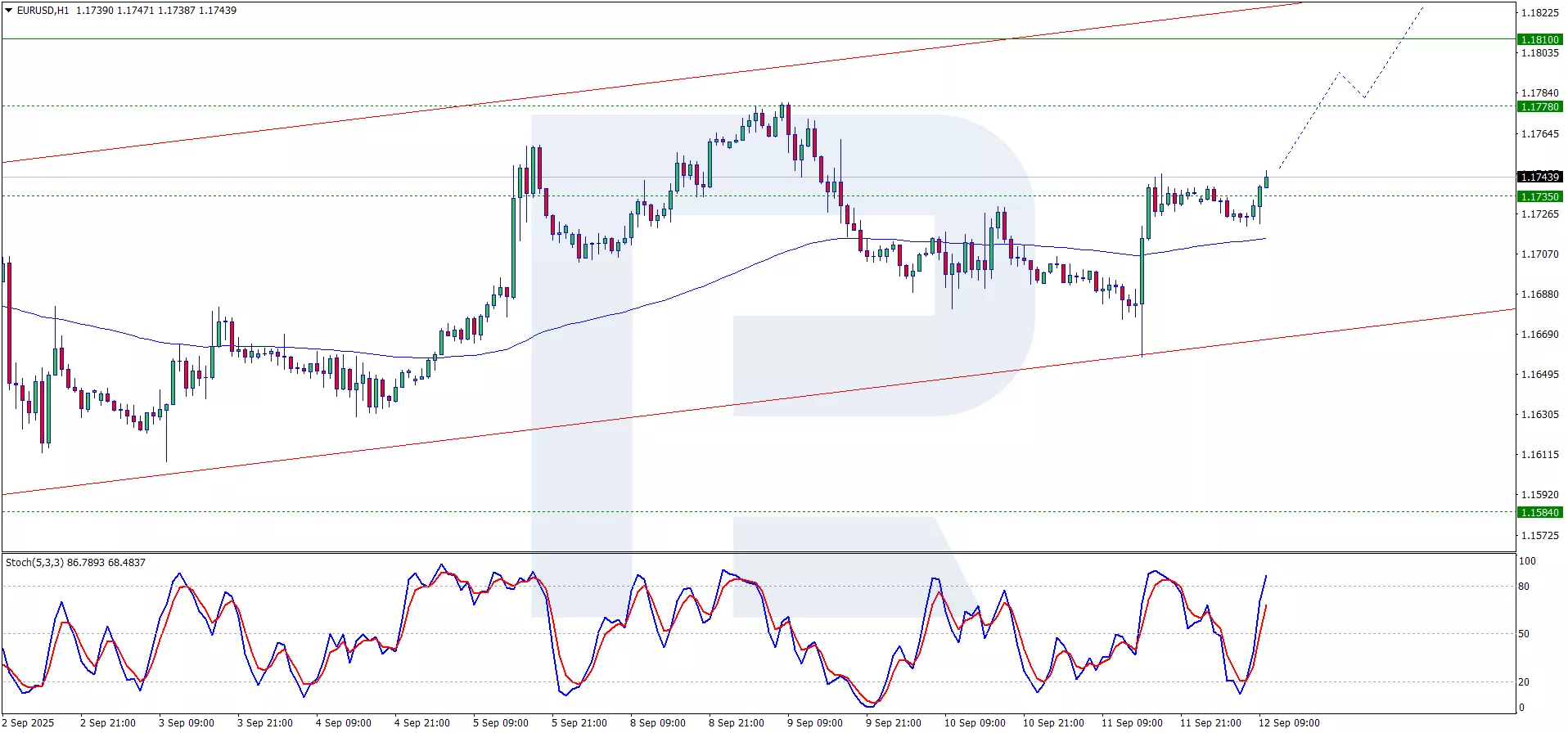Click the last green candlestick on chart
Image resolution: width=1568 pixels, height=733 pixels.
point(1266,181)
